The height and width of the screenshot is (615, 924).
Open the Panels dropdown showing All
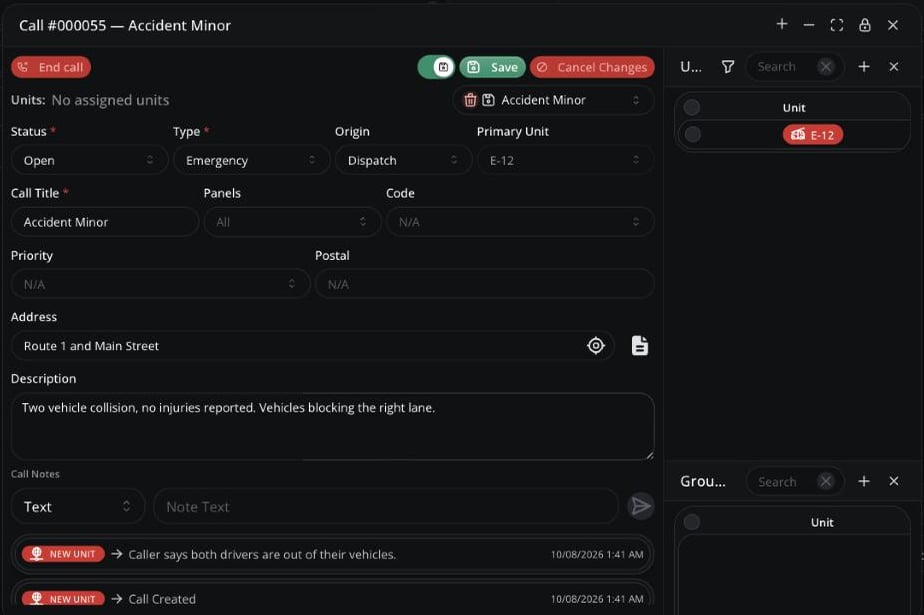click(292, 222)
